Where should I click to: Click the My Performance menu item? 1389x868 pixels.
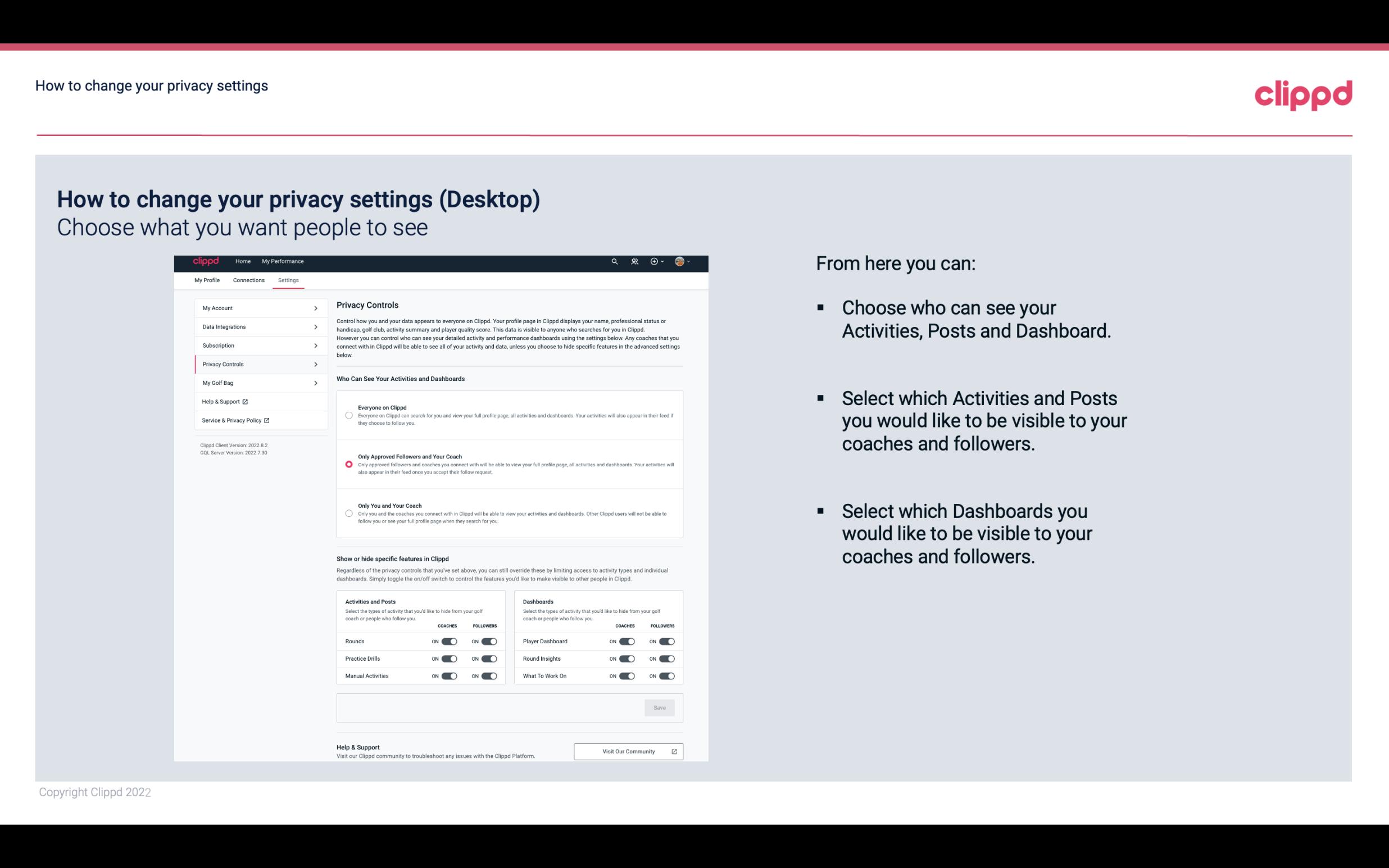(x=283, y=261)
